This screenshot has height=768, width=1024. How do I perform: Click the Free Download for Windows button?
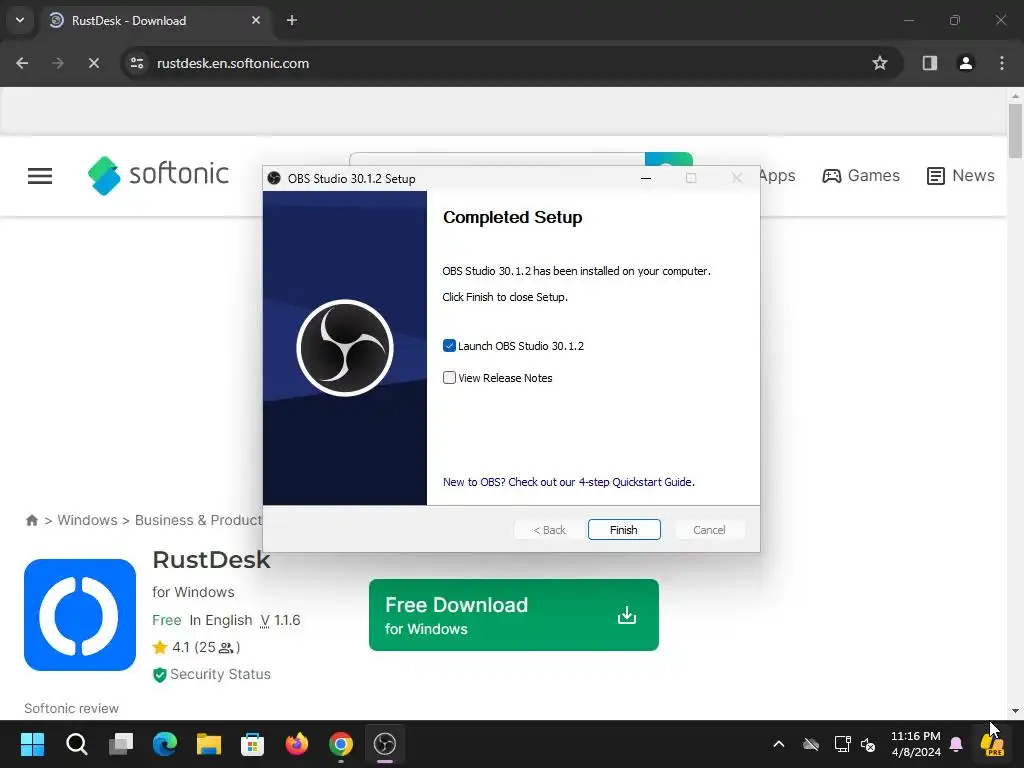[x=513, y=615]
